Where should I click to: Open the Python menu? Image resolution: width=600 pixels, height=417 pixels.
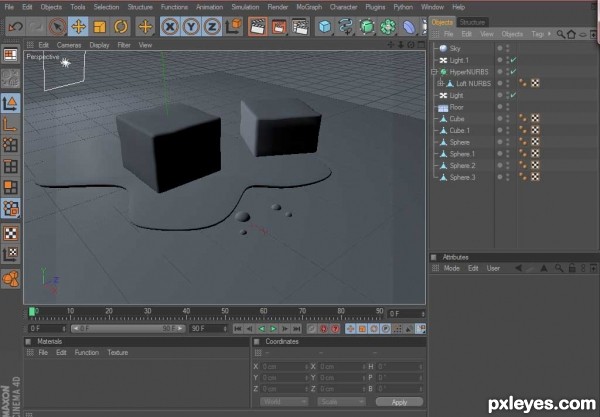point(403,7)
